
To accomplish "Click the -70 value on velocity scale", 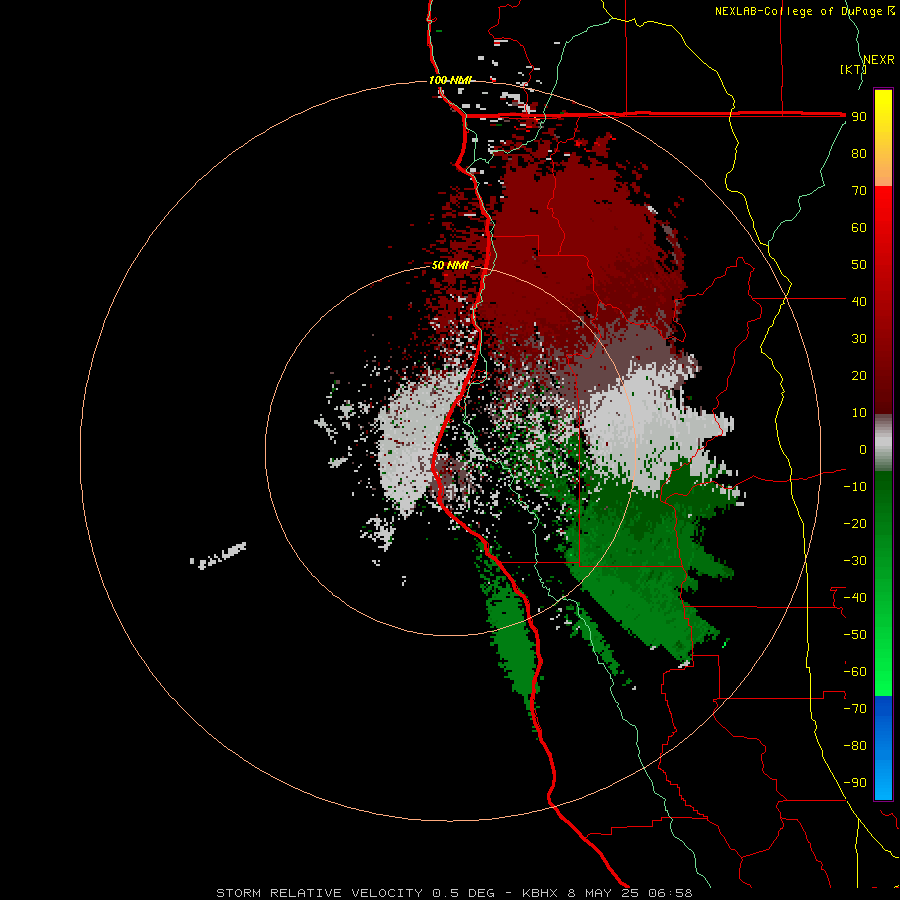I will pyautogui.click(x=855, y=709).
